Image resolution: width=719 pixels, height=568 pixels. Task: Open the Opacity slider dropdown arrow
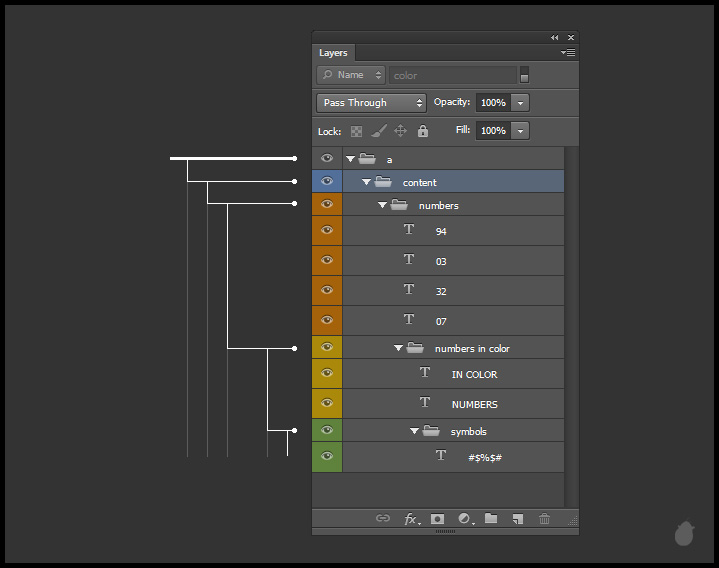[x=520, y=103]
